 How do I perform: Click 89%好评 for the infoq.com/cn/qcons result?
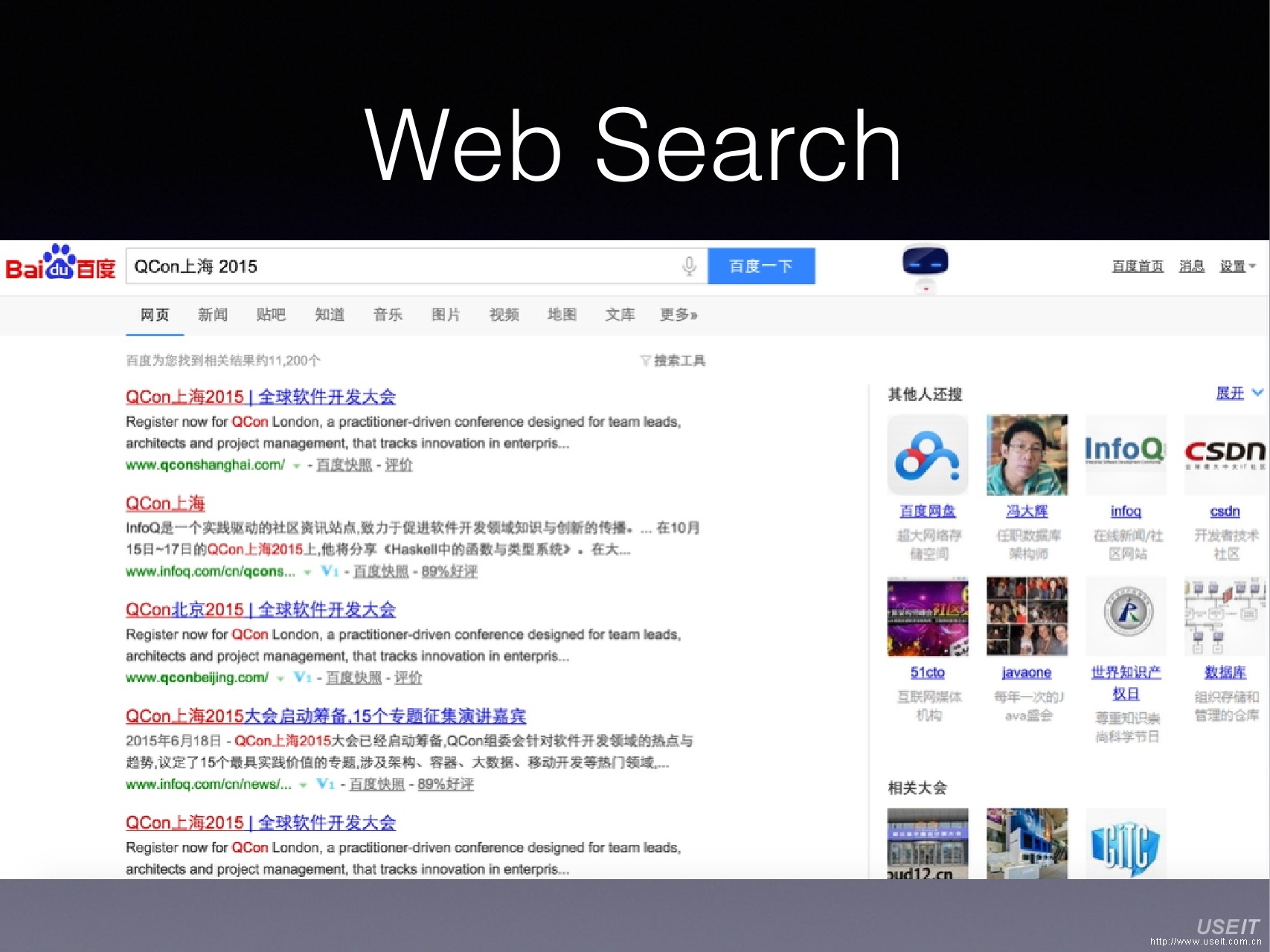pos(449,571)
